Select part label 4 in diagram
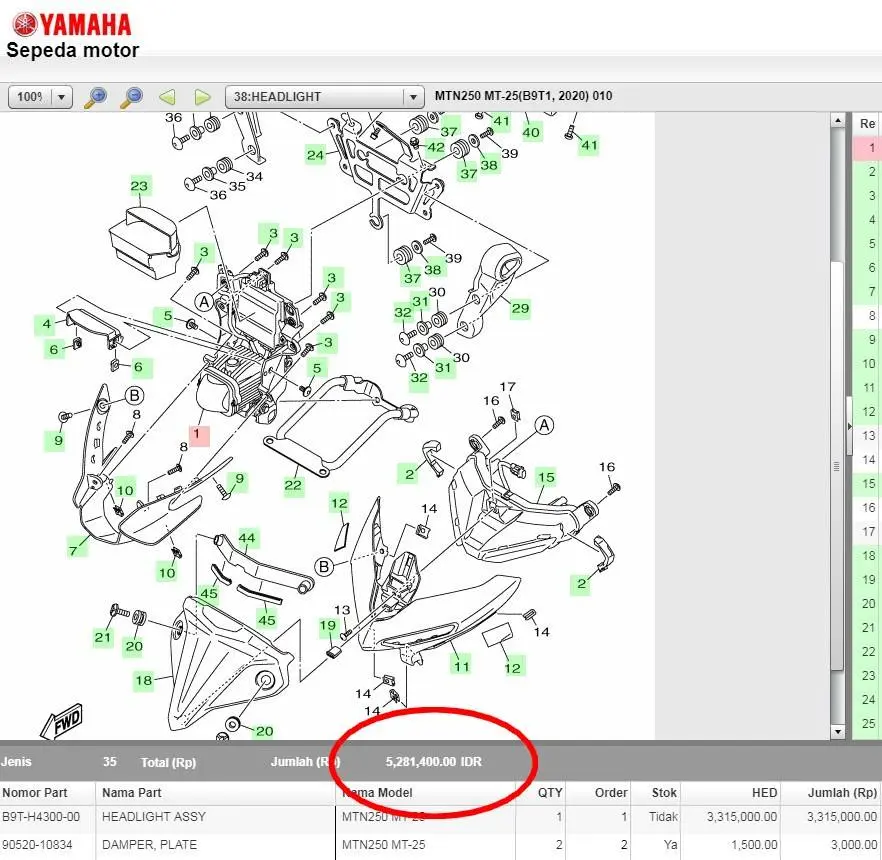This screenshot has width=882, height=860. point(46,324)
